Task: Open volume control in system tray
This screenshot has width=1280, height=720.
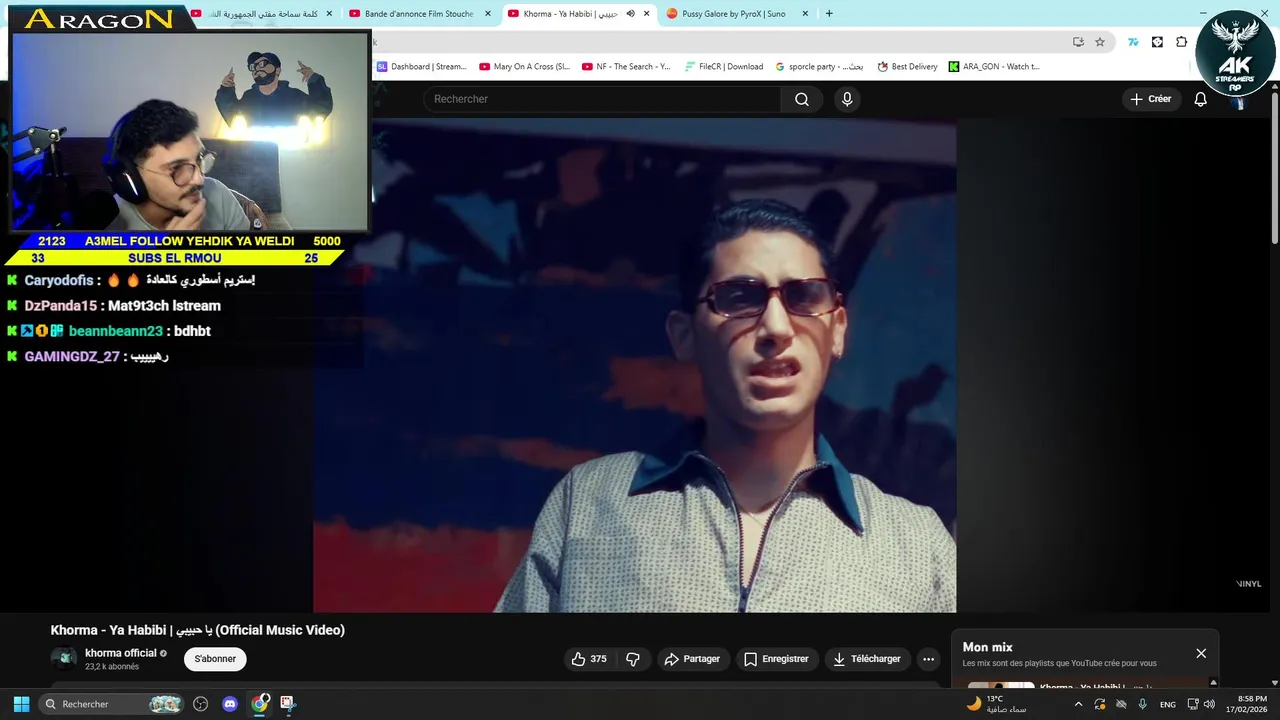Action: click(x=1209, y=704)
